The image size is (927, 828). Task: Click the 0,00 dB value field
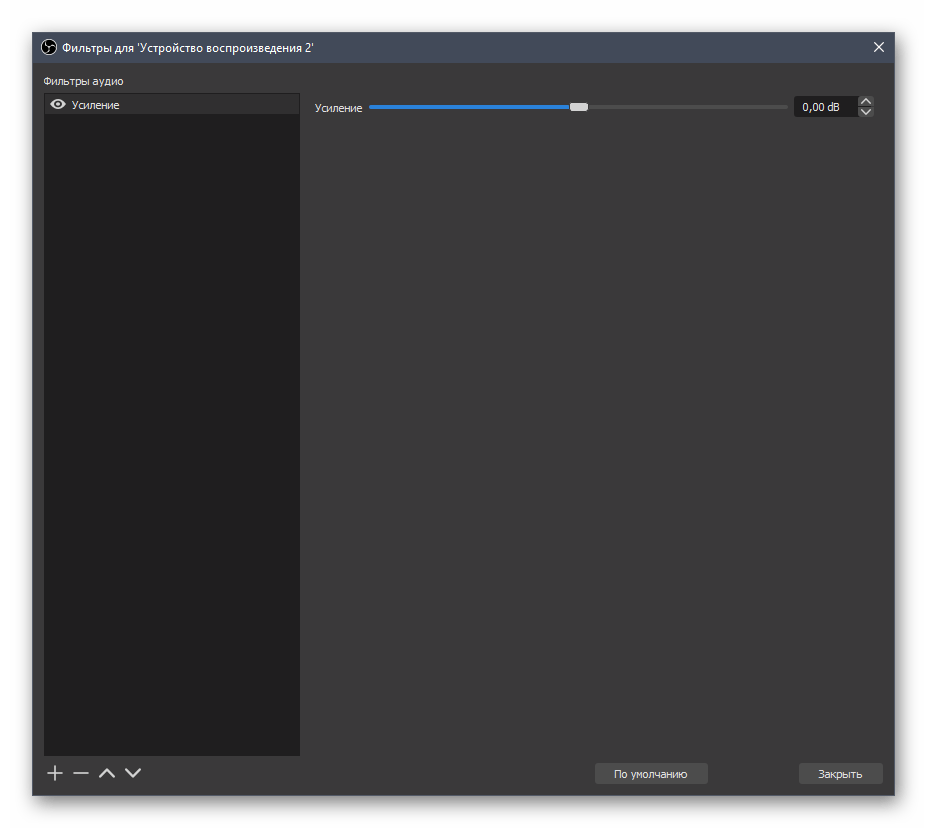tap(824, 107)
